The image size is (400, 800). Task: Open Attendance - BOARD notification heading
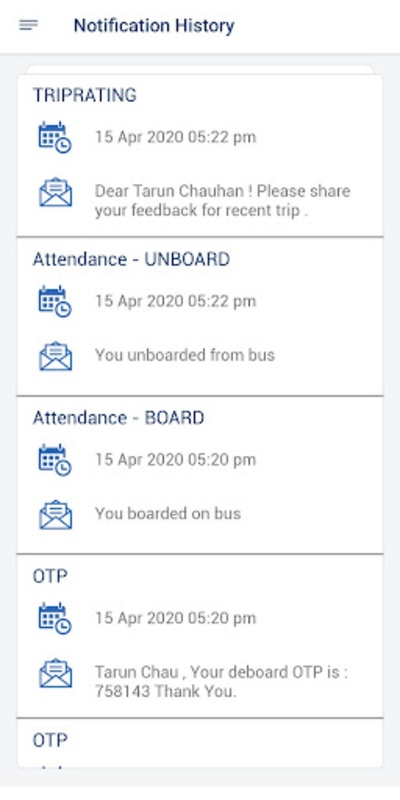click(x=118, y=418)
